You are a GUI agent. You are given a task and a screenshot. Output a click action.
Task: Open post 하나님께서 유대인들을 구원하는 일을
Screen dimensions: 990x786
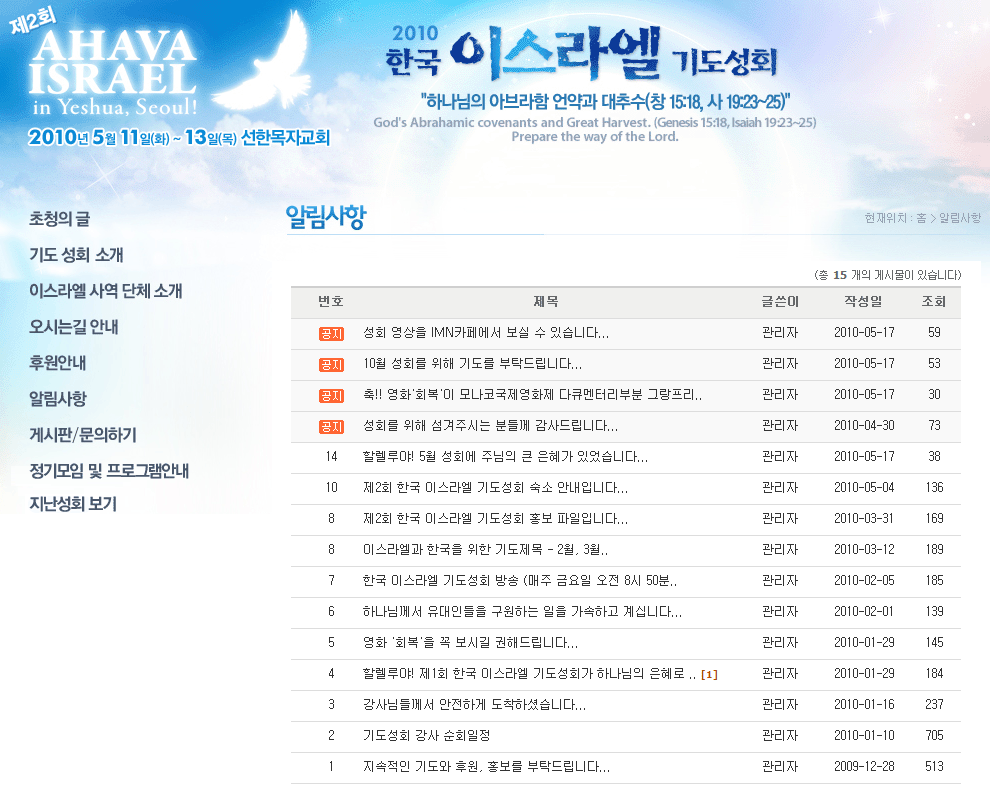click(x=522, y=611)
